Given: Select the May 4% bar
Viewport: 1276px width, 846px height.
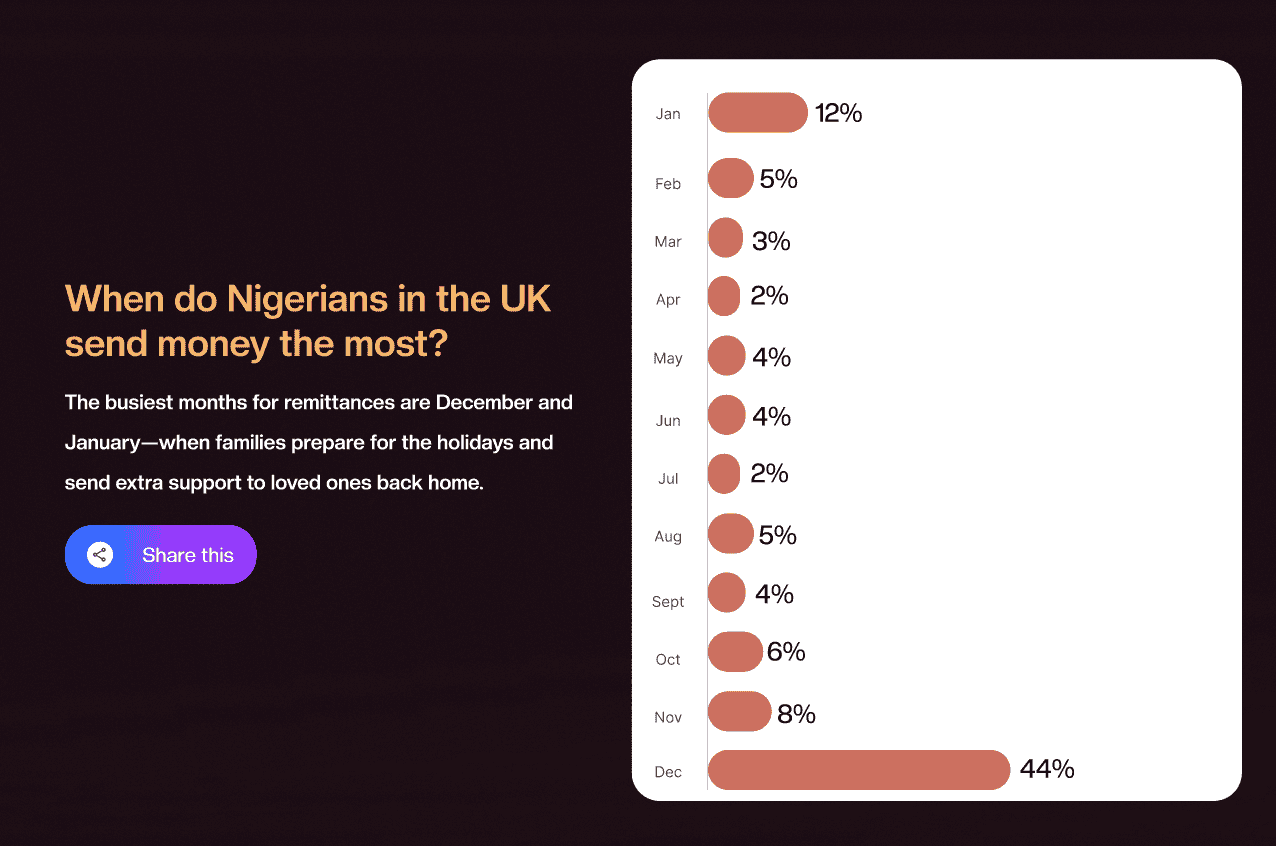Looking at the screenshot, I should (x=726, y=356).
